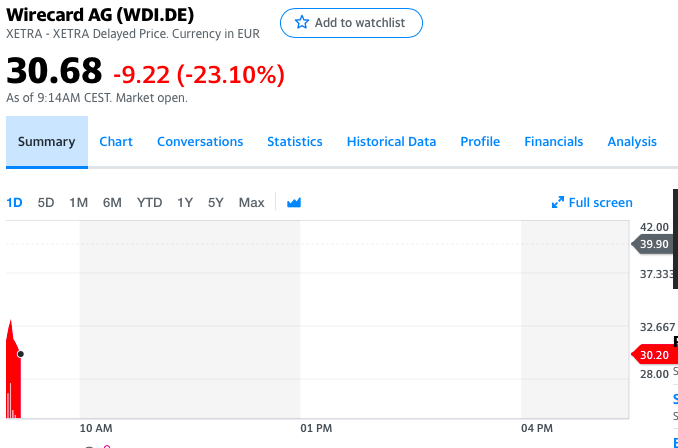
Task: Click the Add to watchlist button
Action: click(x=351, y=23)
